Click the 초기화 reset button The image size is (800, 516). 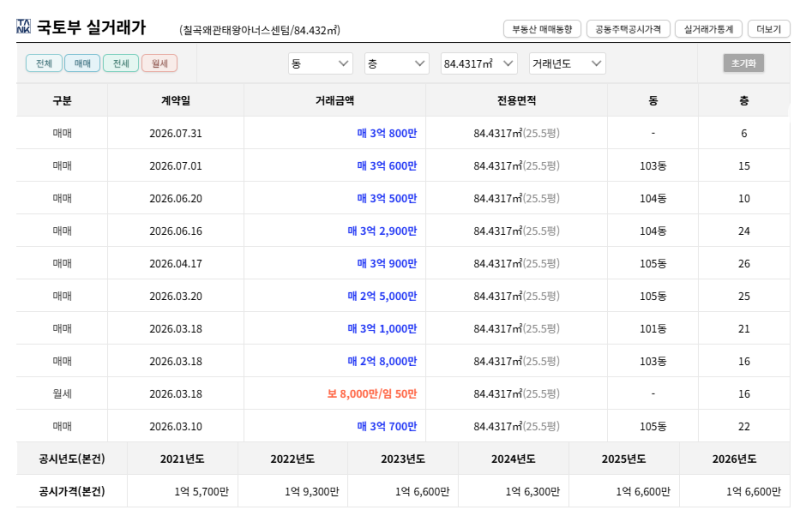pos(743,63)
